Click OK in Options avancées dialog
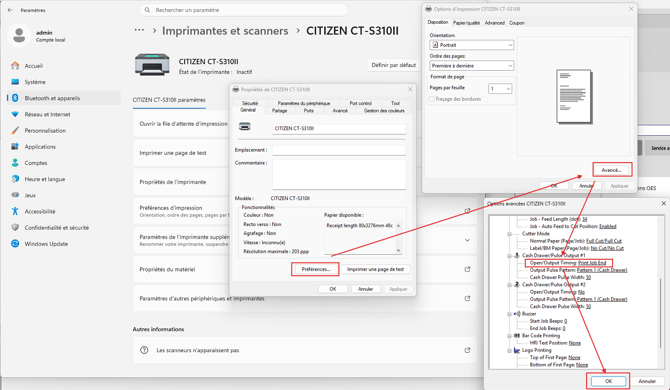The width and height of the screenshot is (670, 390). pos(608,381)
